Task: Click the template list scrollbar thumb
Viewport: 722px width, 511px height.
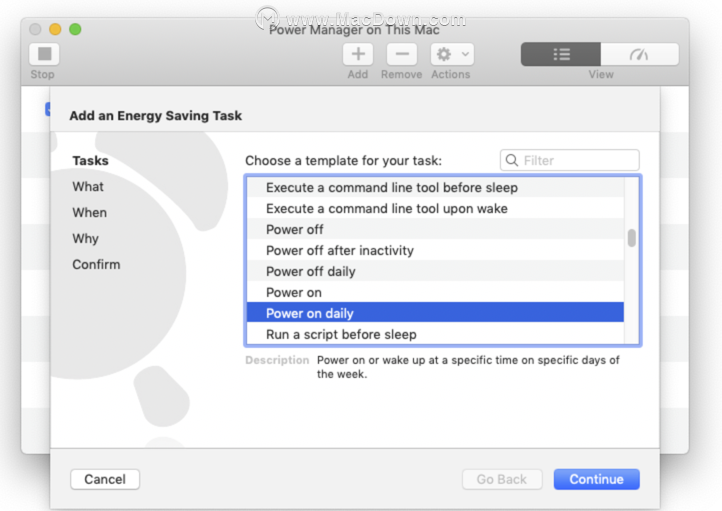Action: (631, 238)
